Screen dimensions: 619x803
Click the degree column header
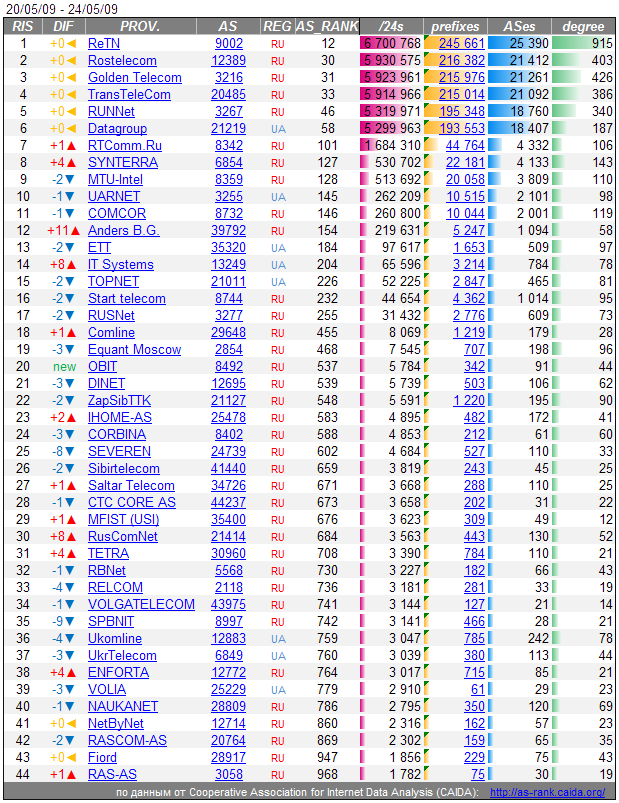(583, 27)
